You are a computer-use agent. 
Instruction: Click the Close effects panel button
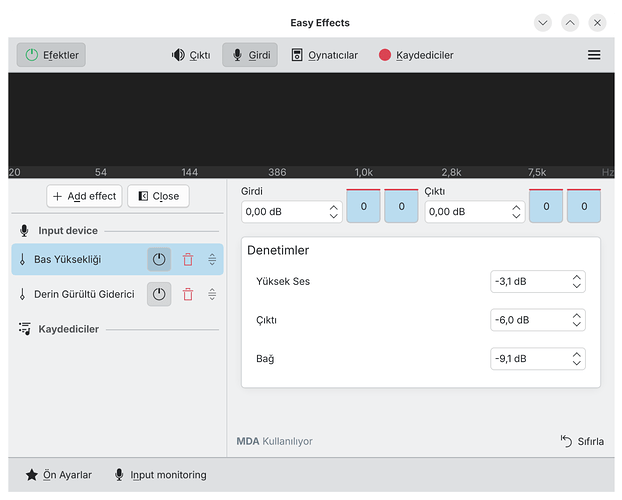point(158,196)
